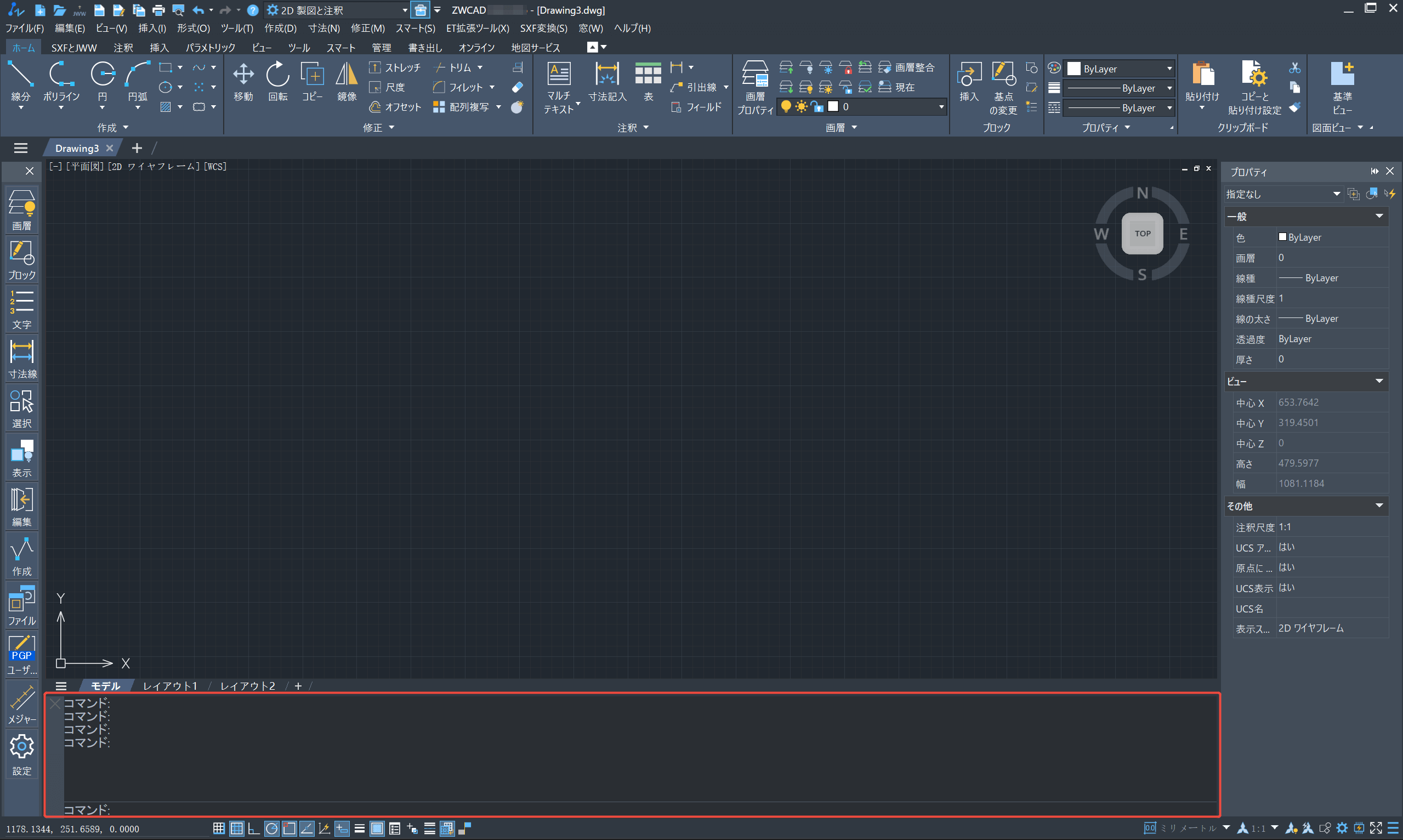Viewport: 1403px width, 840px height.
Task: Toggle polar tracking in status bar
Action: tap(271, 828)
